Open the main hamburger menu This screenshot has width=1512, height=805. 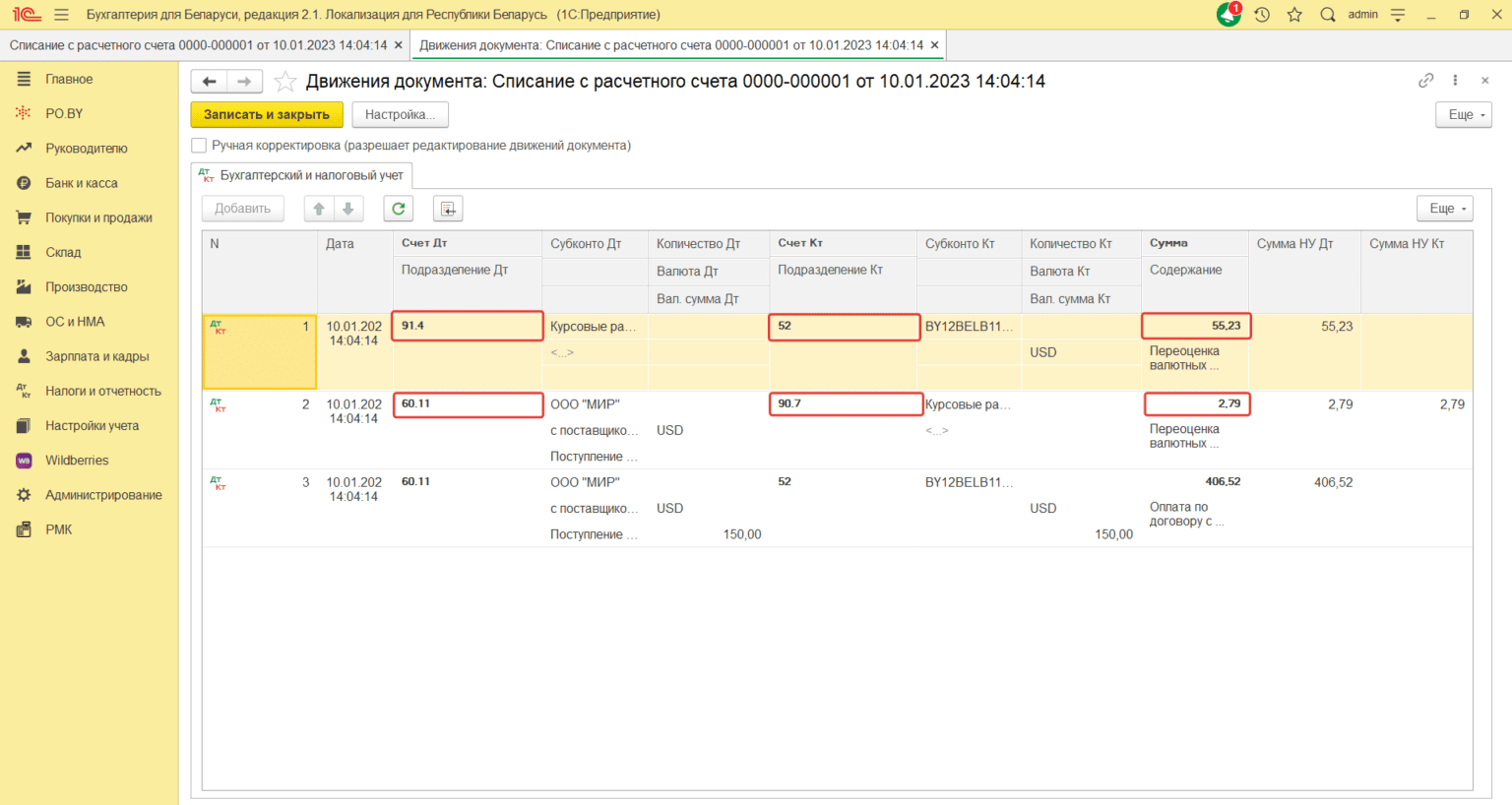click(x=61, y=15)
